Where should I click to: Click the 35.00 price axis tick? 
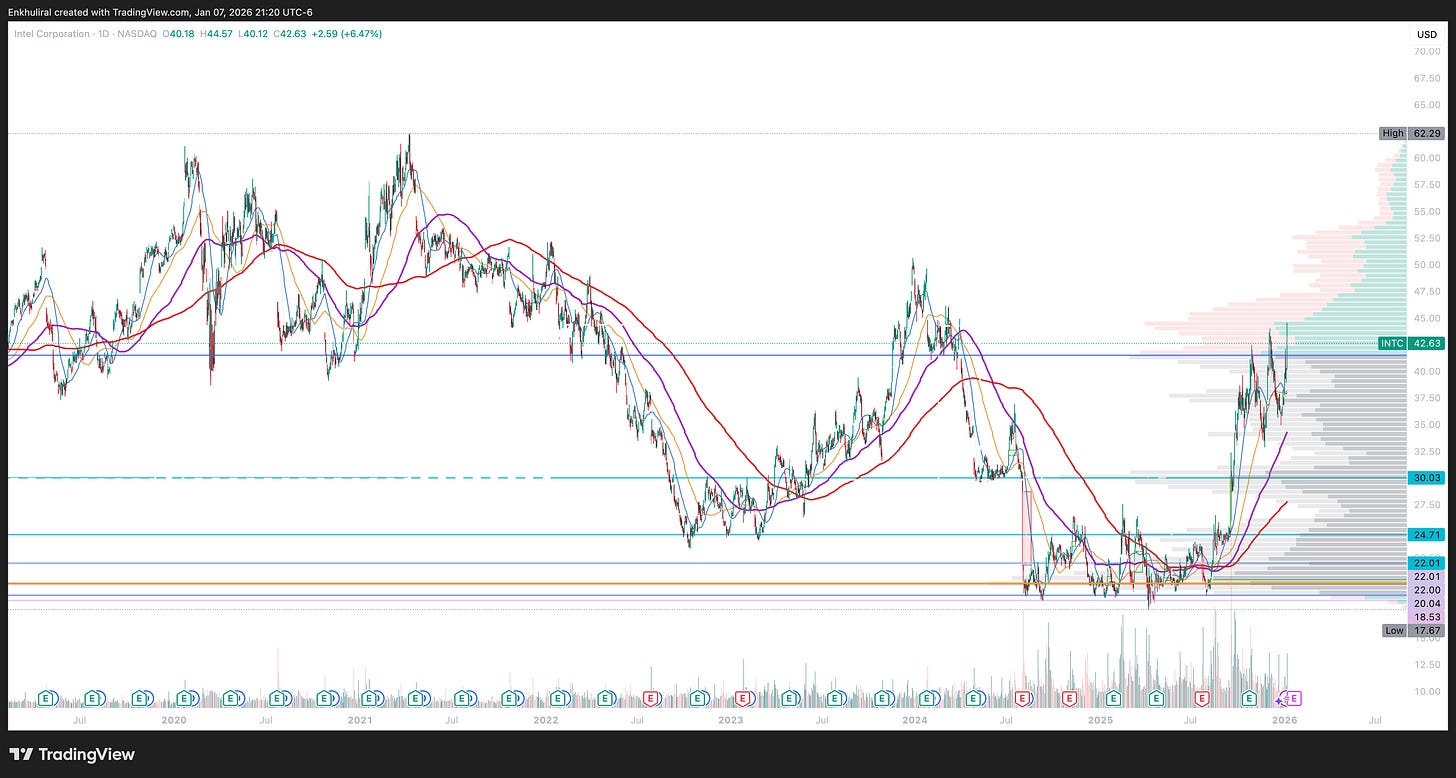click(1427, 424)
